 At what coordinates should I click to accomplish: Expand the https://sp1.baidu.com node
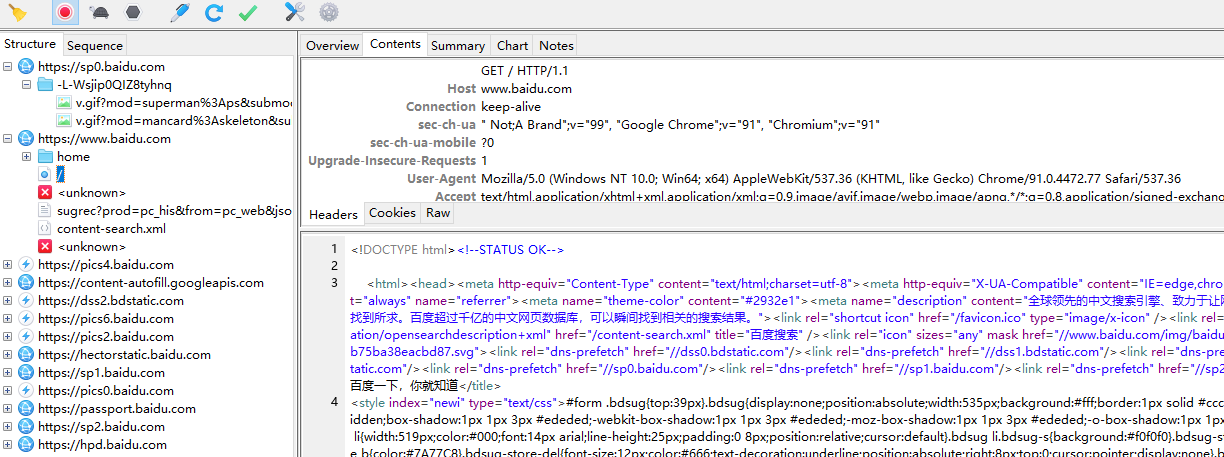(x=7, y=373)
